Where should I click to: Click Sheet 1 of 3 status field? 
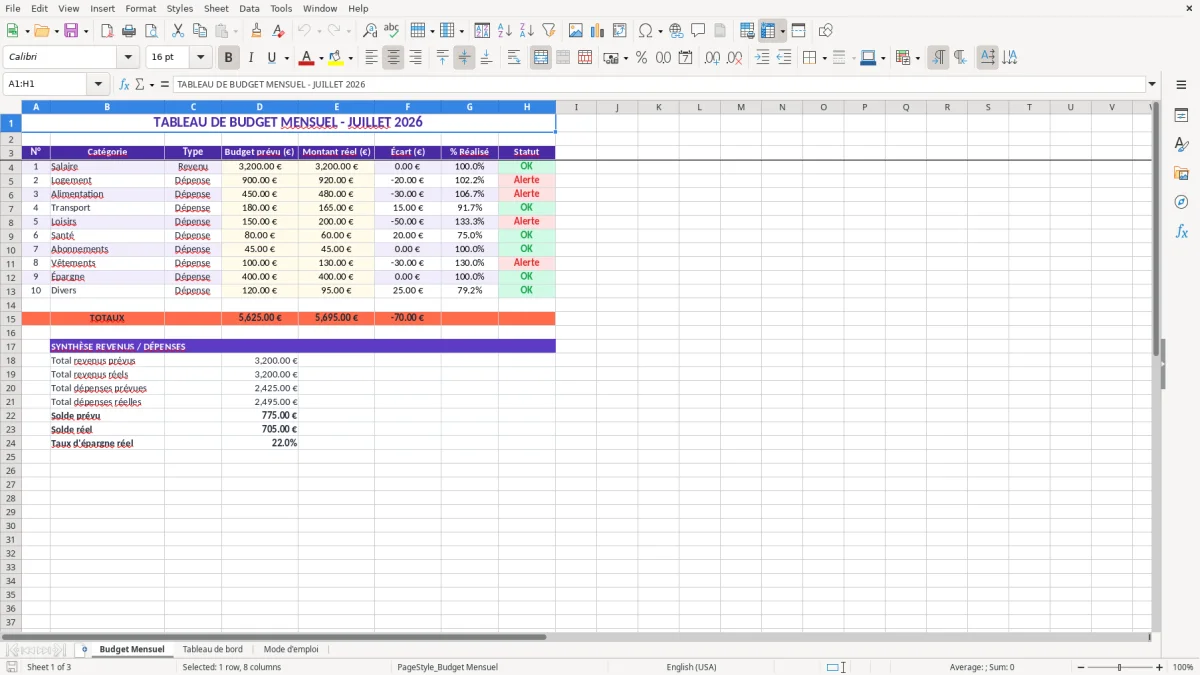pos(49,667)
